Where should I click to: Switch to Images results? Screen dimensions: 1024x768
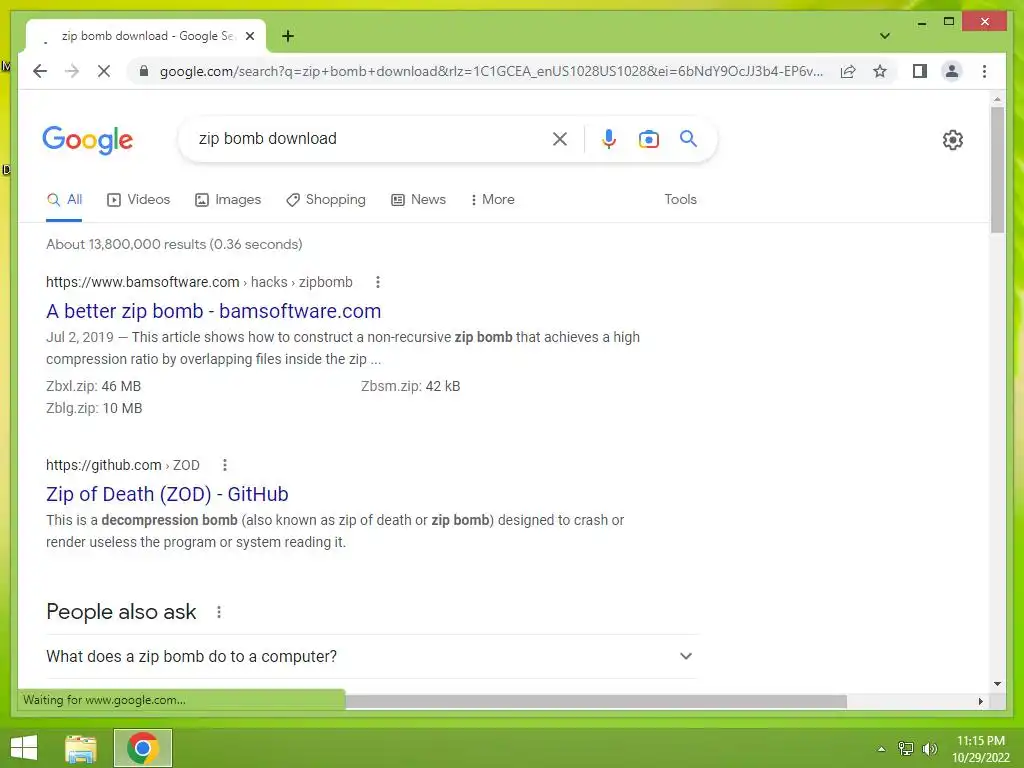(228, 200)
